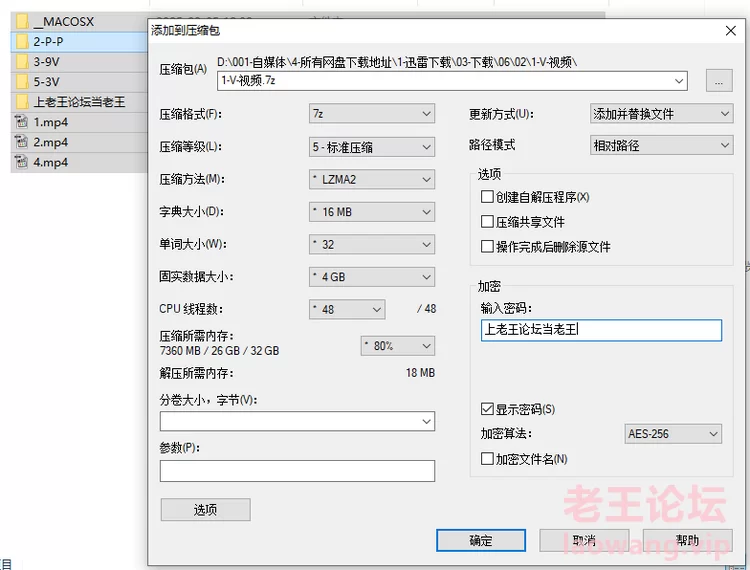Viewport: 750px width, 570px height.
Task: Click the 5-3V folder icon
Action: (x=22, y=82)
